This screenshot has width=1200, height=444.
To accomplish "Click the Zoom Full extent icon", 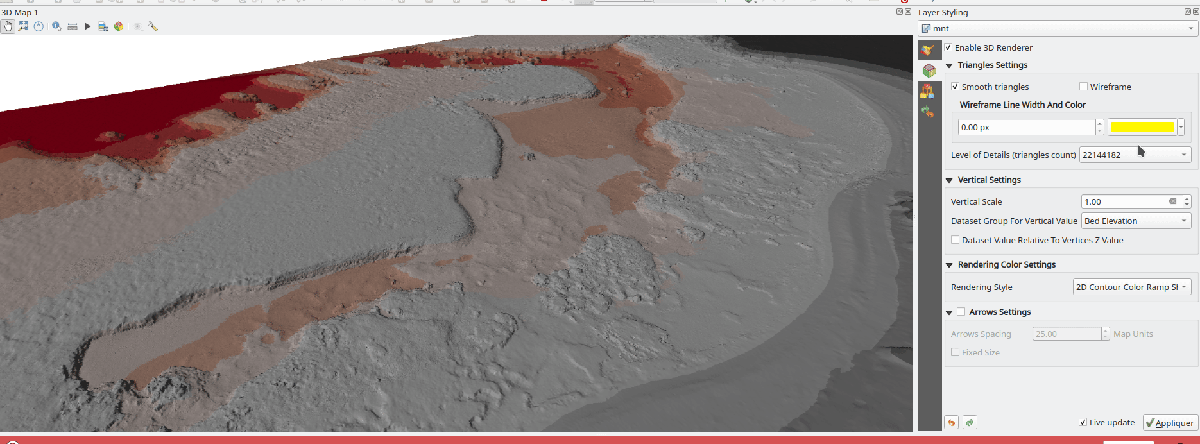I will (x=22, y=26).
